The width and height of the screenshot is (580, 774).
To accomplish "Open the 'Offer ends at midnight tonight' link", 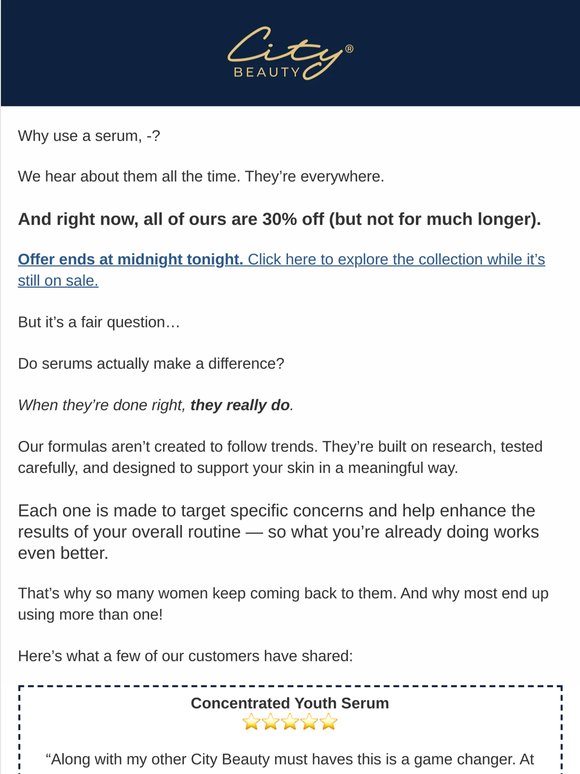I will pos(130,259).
